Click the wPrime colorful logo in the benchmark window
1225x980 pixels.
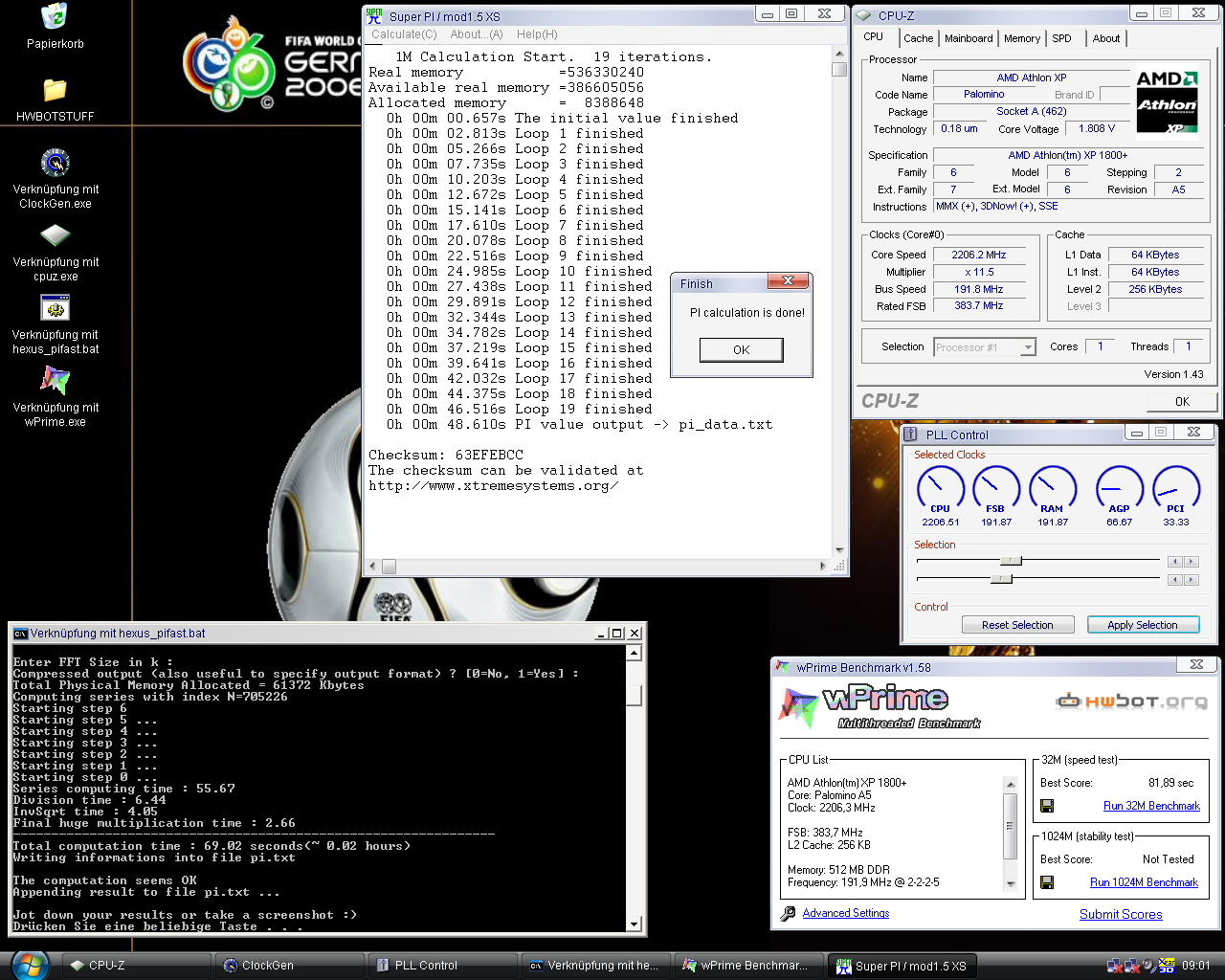pyautogui.click(x=797, y=707)
